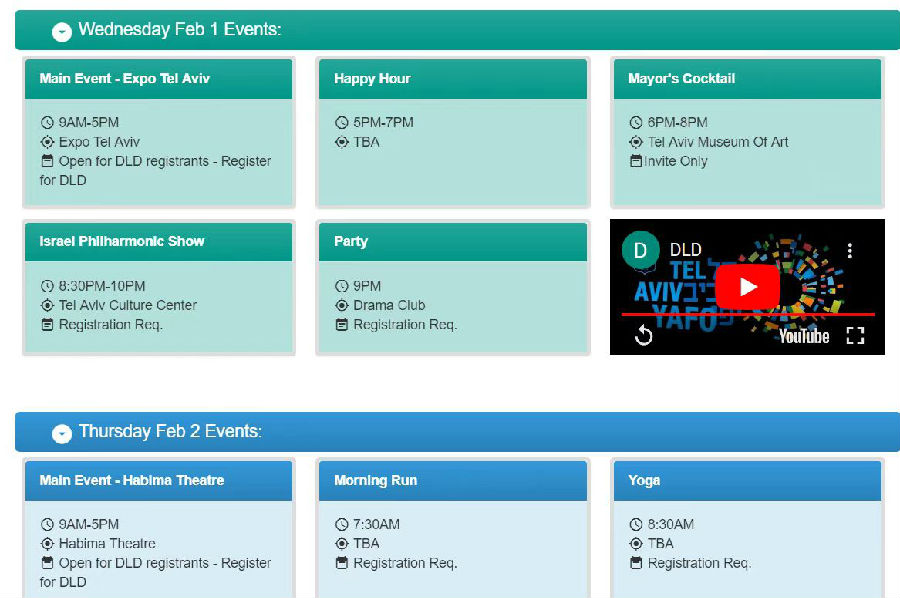This screenshot has width=900, height=598.
Task: Open the Morning Run event header
Action: 452,481
